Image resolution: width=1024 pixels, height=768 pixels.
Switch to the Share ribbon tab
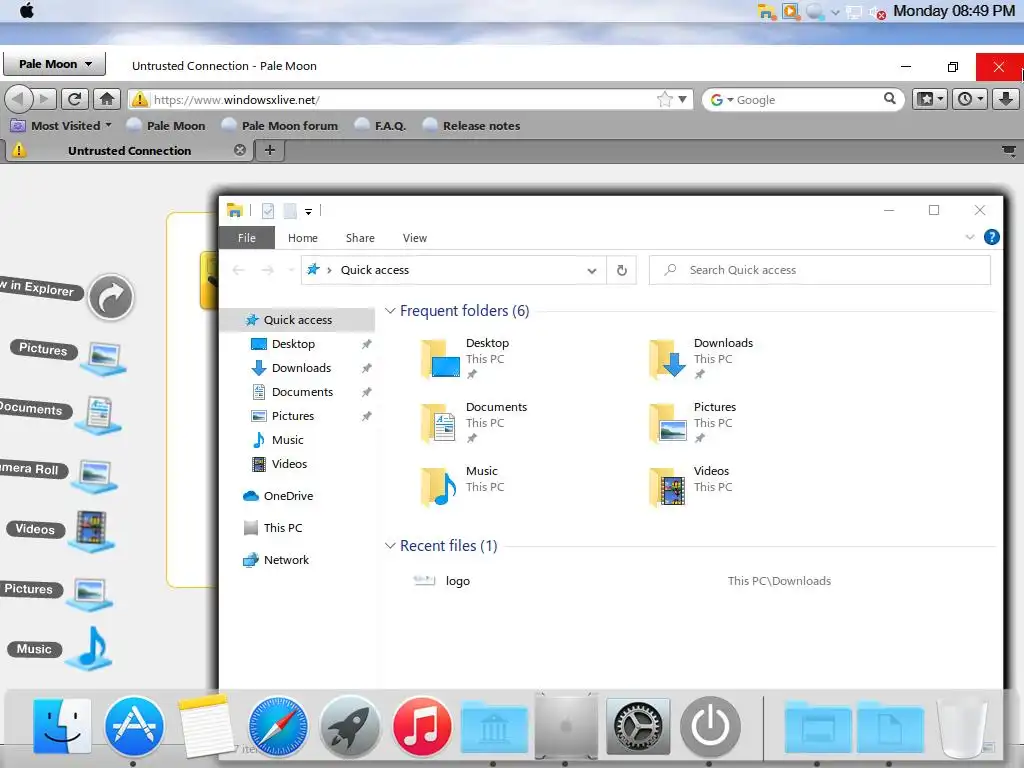pos(360,238)
